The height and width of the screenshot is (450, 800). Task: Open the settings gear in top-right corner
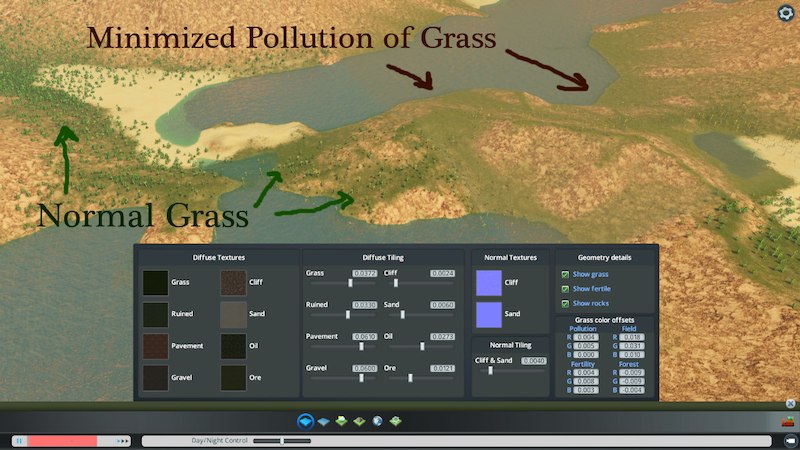[x=785, y=13]
